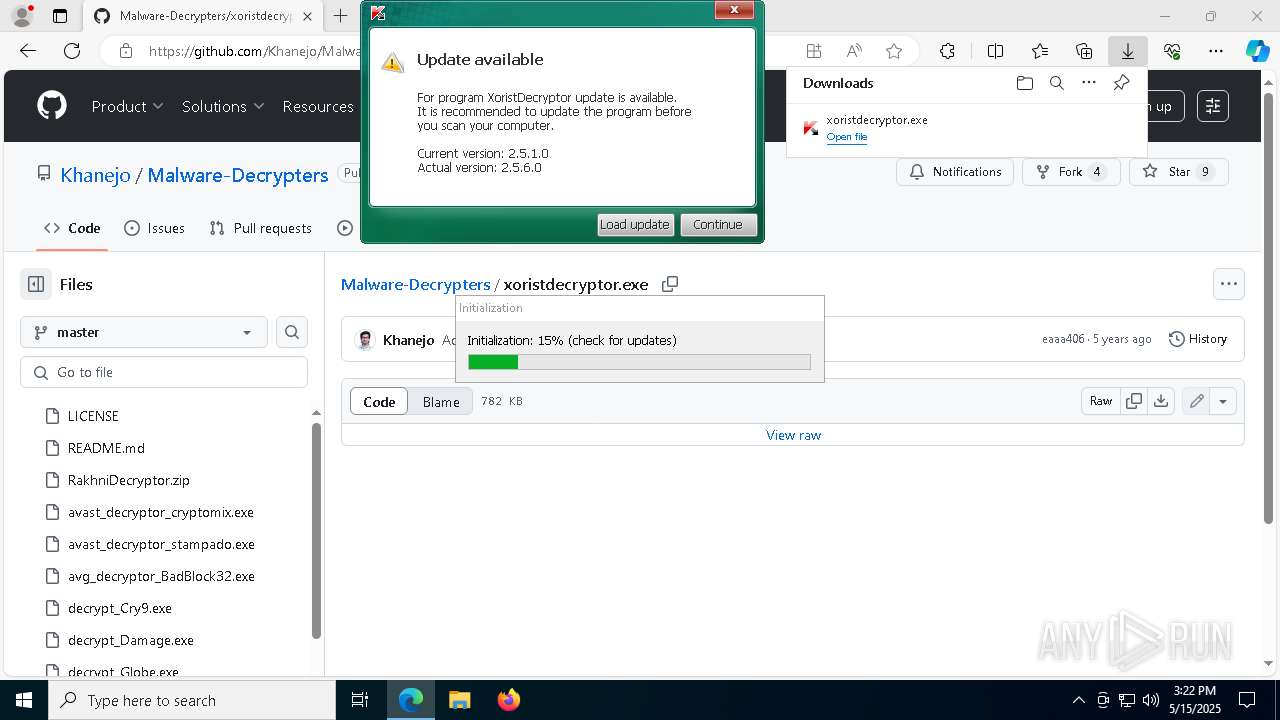Select avast_decryptor_cryptomix.exe file
The image size is (1280, 720).
161,512
